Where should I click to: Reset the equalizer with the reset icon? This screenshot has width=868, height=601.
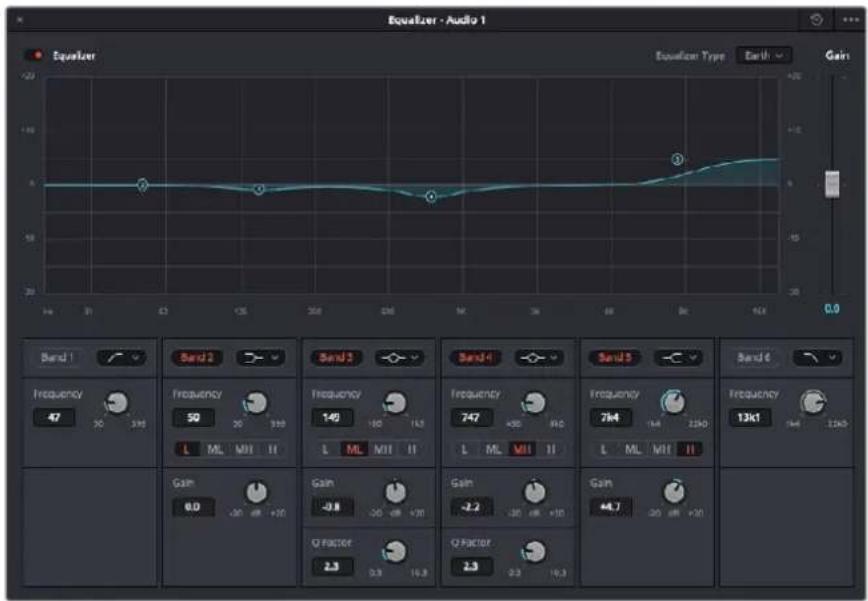click(x=816, y=20)
